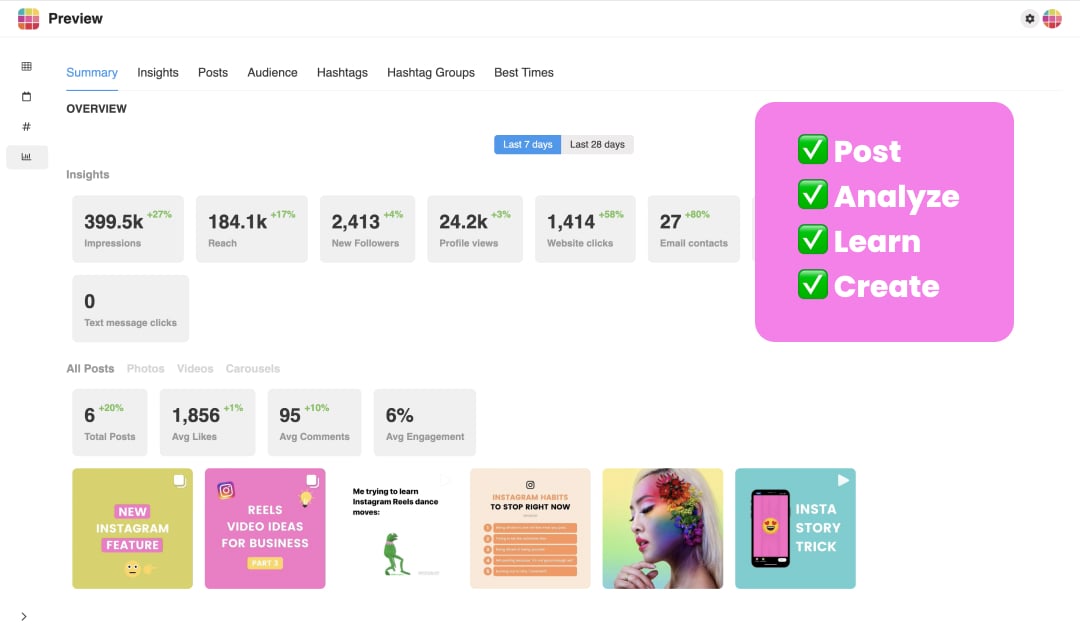Open the profile avatar menu

[x=1052, y=19]
